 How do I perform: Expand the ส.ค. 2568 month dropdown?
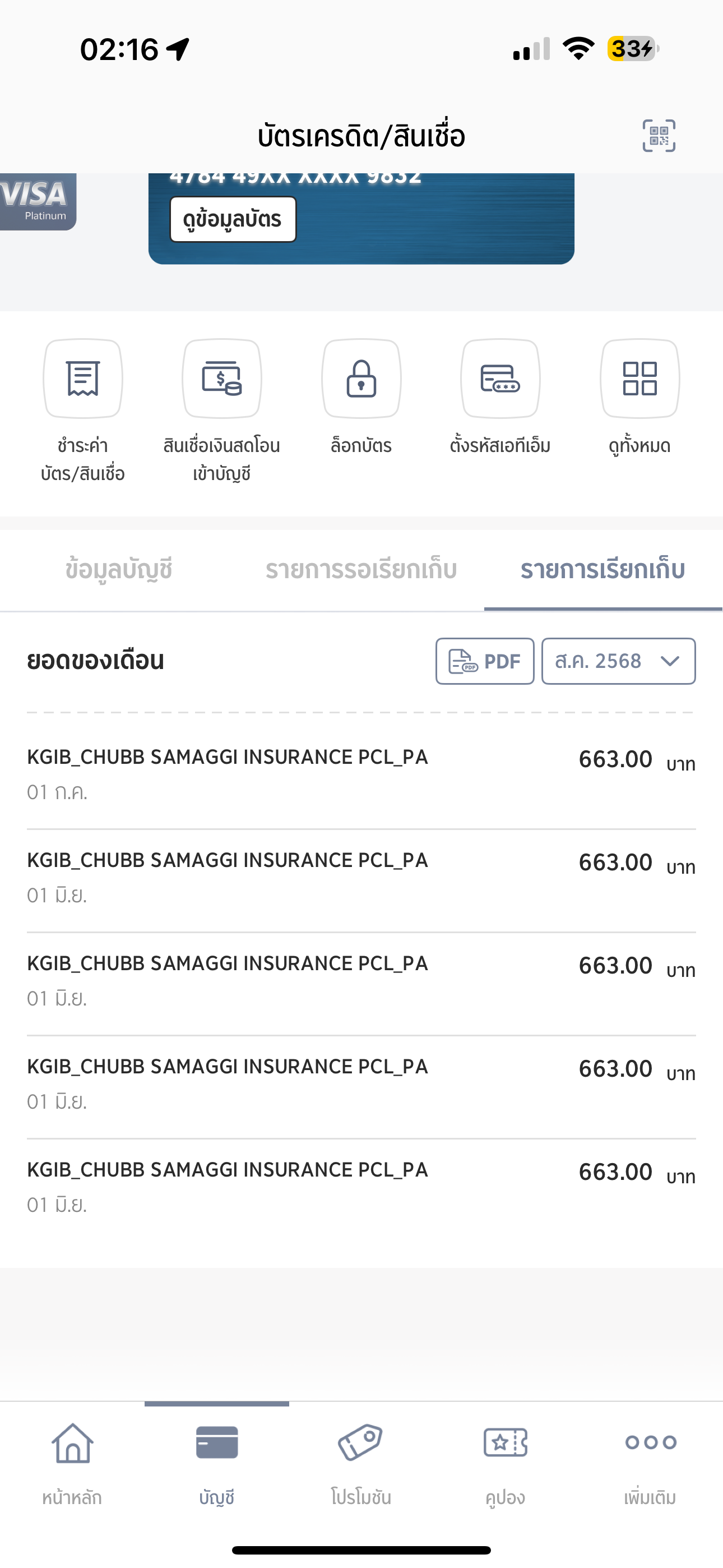[618, 661]
